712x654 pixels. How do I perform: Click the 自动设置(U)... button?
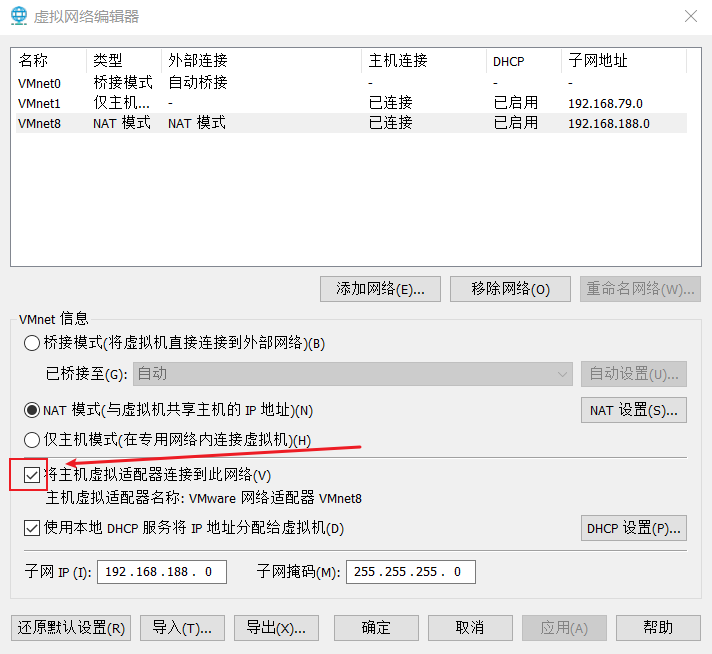point(634,374)
